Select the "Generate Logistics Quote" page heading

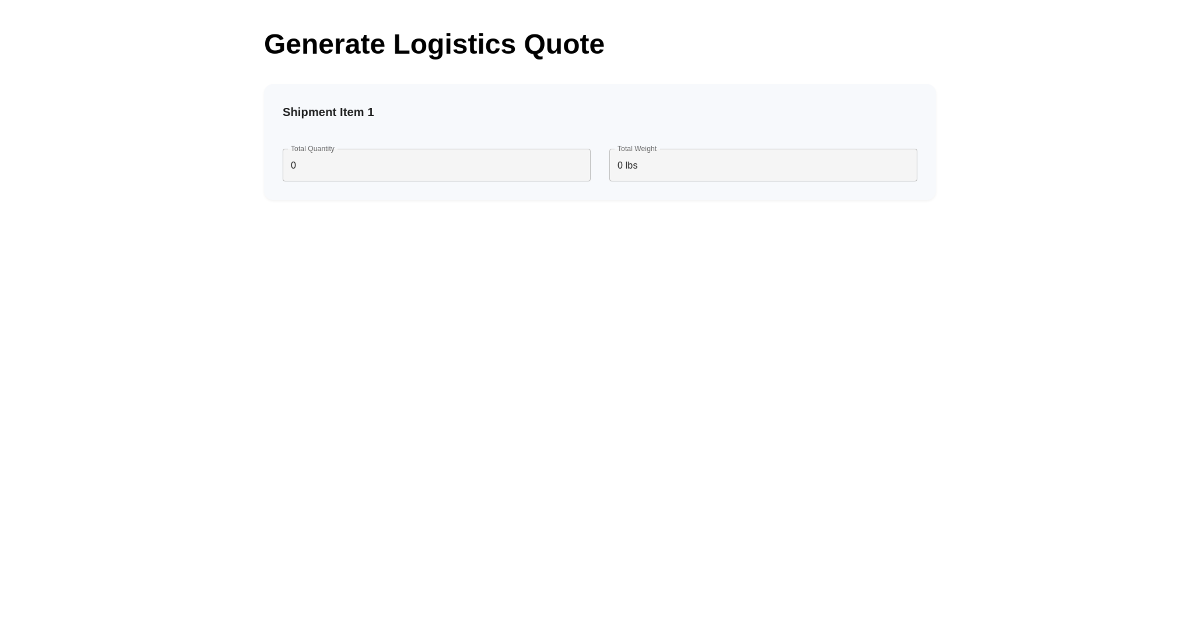tap(434, 44)
